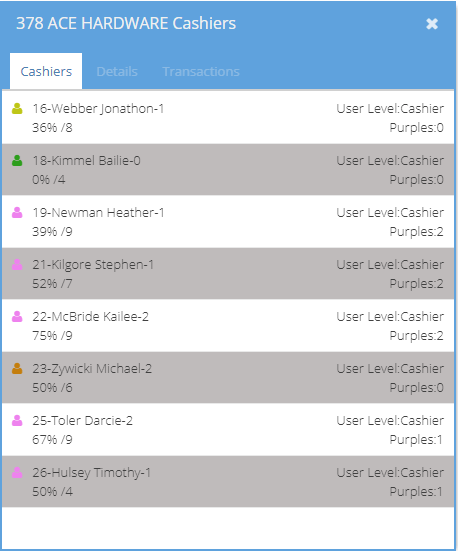The width and height of the screenshot is (458, 551).
Task: Open cashier 16-Webber Jonathon-1 entry
Action: [x=228, y=118]
